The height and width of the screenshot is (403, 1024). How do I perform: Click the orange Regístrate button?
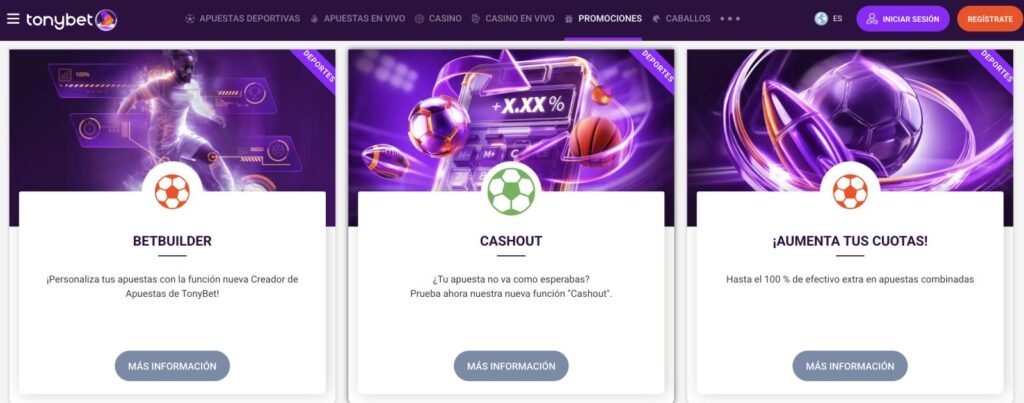point(990,19)
